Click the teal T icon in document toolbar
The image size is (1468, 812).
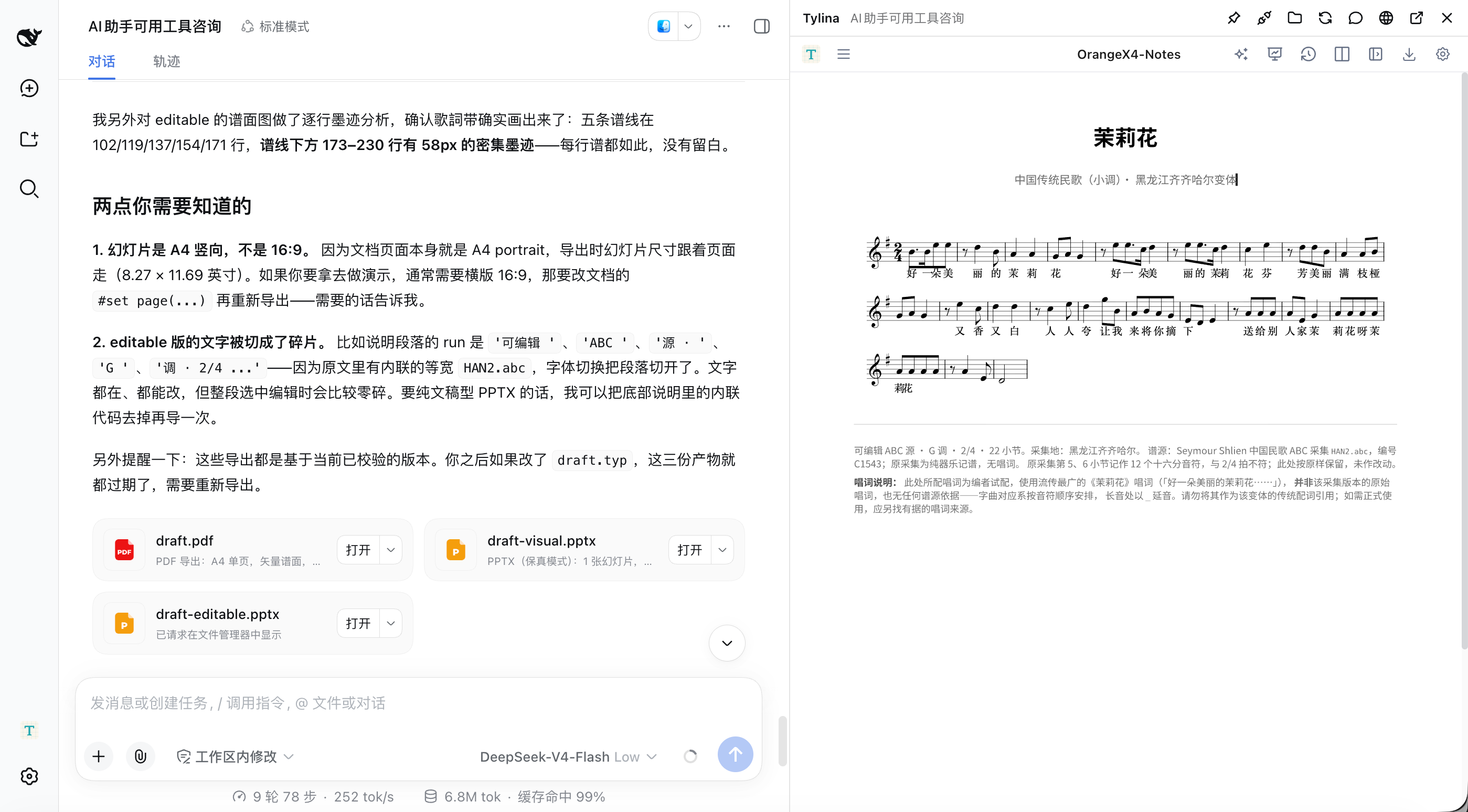point(811,54)
